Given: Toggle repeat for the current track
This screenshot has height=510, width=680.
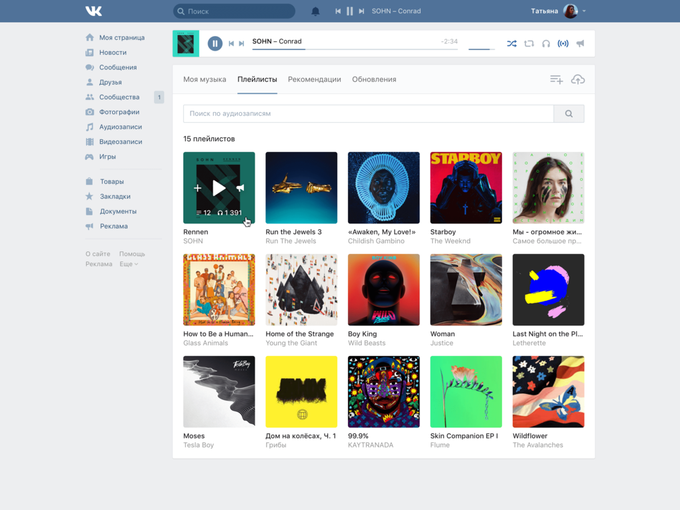Looking at the screenshot, I should tap(529, 43).
